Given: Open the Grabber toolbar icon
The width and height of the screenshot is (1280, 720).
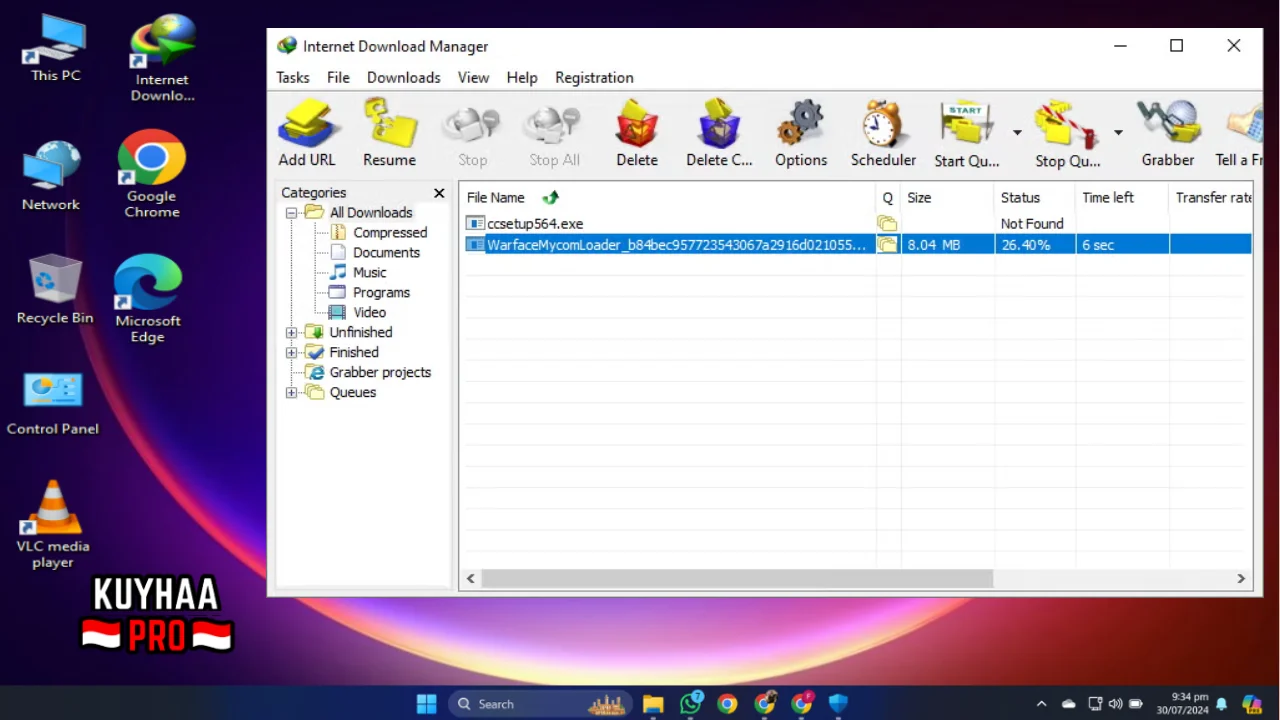Looking at the screenshot, I should 1168,133.
